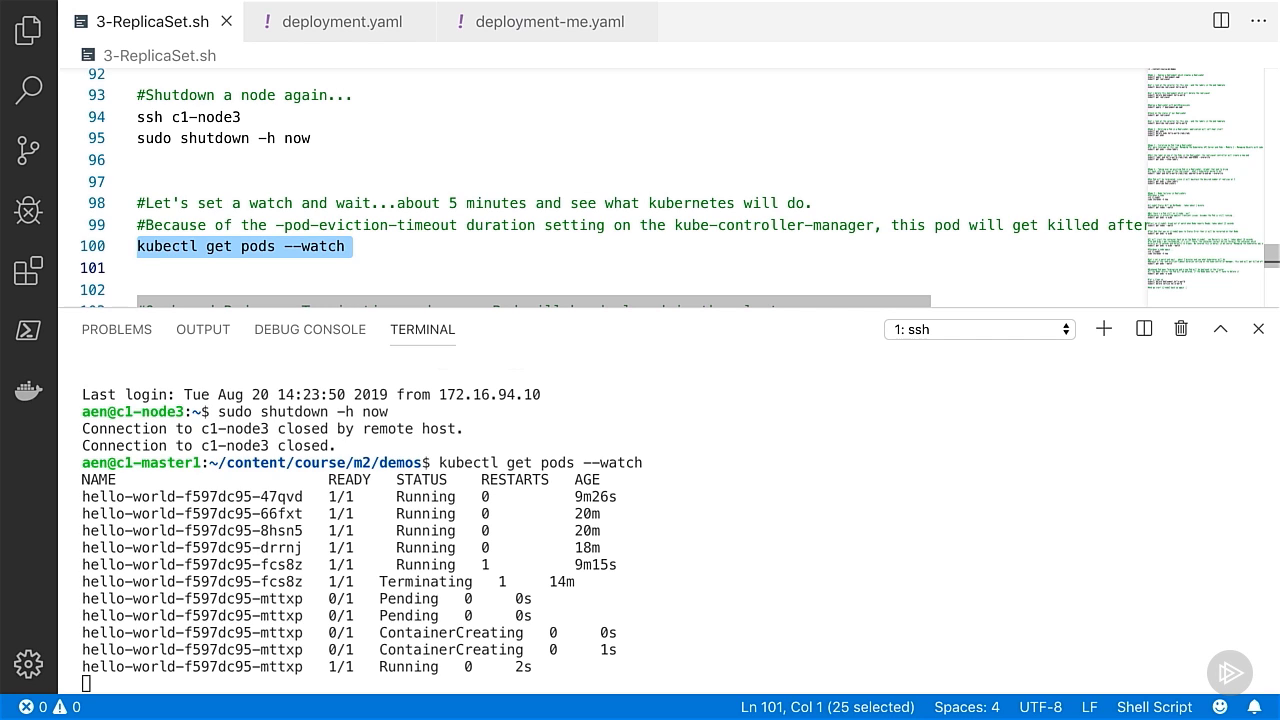Close the 3-ReplicaSet.sh tab
1280x720 pixels.
click(x=226, y=21)
